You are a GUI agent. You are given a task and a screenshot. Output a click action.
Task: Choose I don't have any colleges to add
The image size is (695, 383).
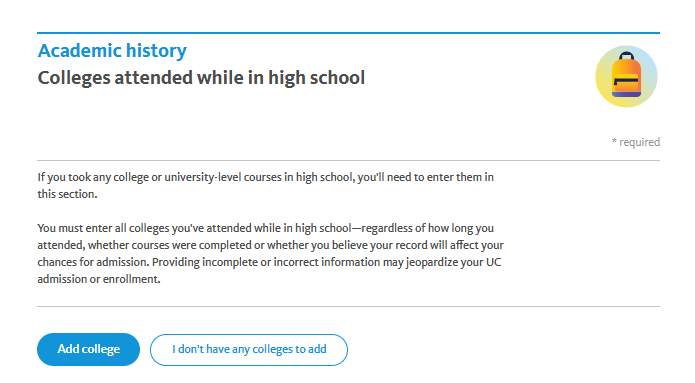[x=249, y=350]
